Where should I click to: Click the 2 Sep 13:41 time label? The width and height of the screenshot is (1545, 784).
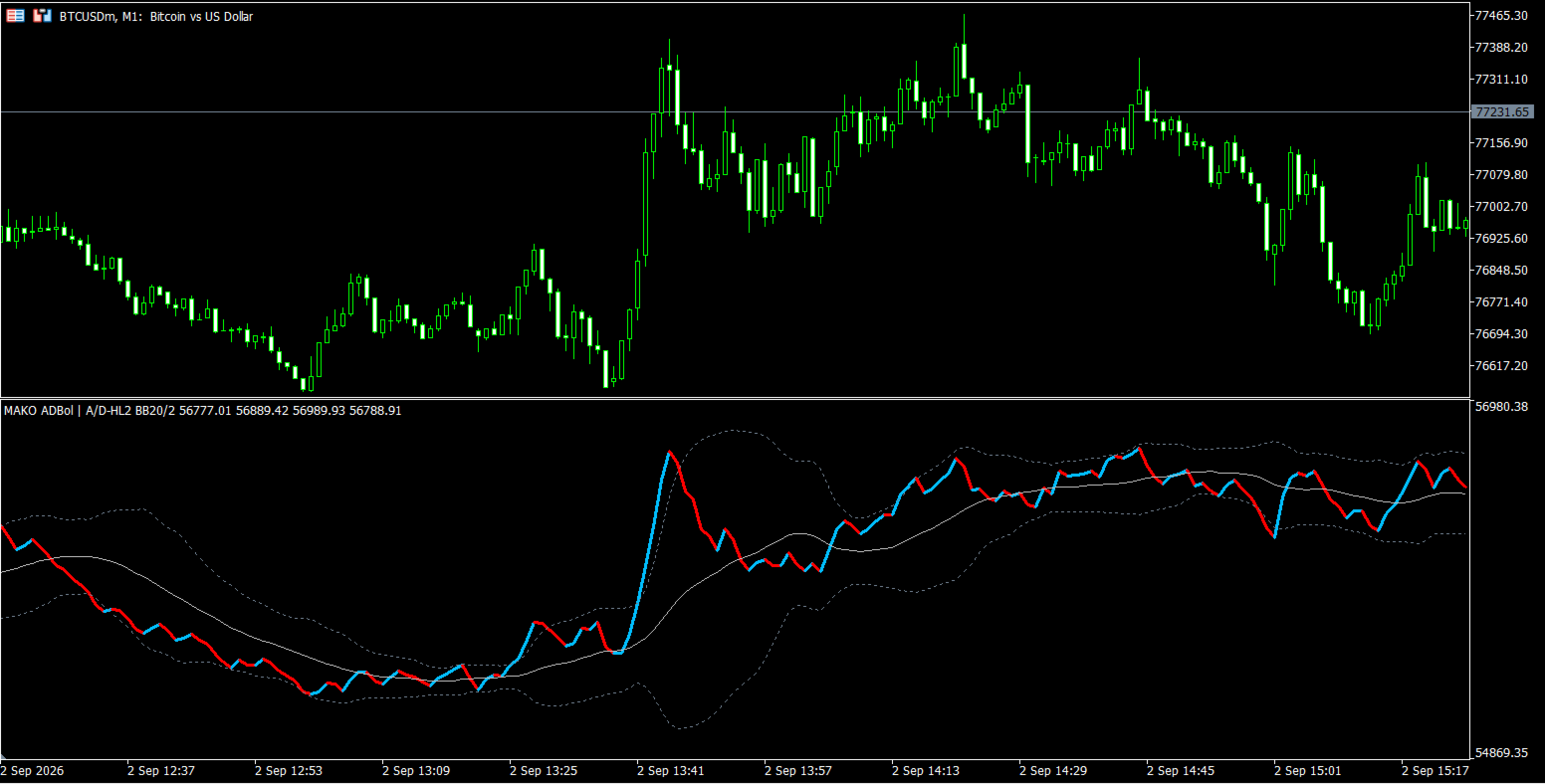pyautogui.click(x=671, y=770)
